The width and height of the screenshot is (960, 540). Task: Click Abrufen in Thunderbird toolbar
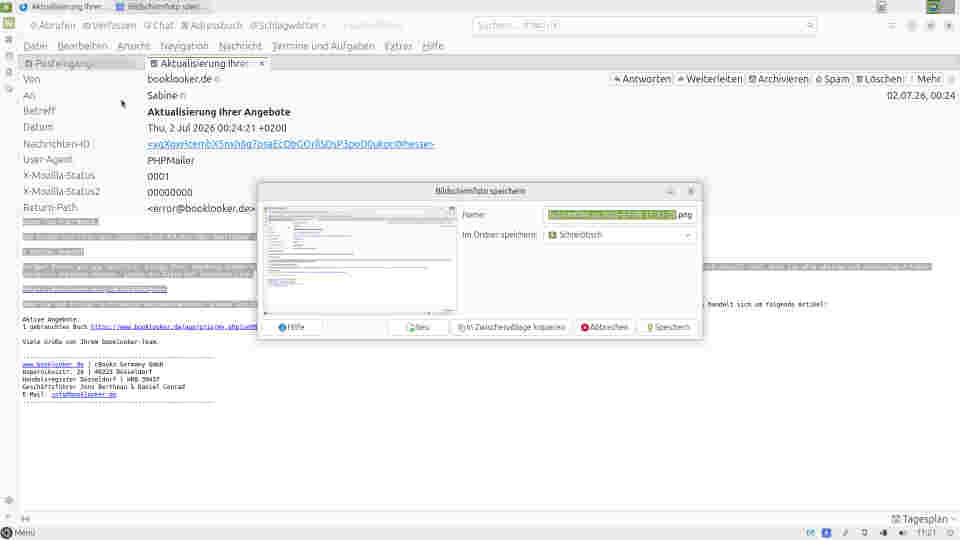pyautogui.click(x=53, y=26)
